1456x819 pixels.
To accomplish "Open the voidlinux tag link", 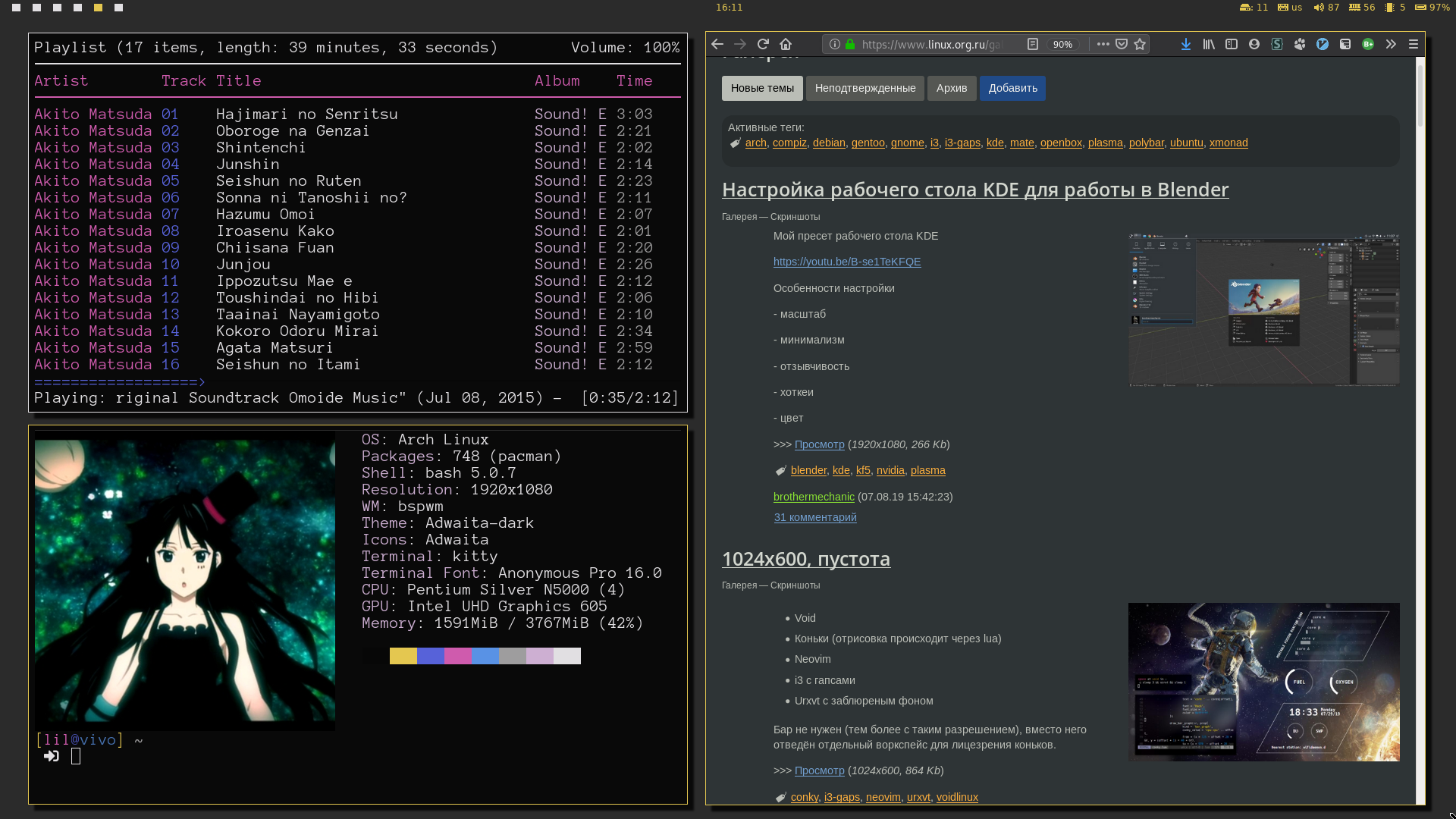I will click(x=957, y=797).
